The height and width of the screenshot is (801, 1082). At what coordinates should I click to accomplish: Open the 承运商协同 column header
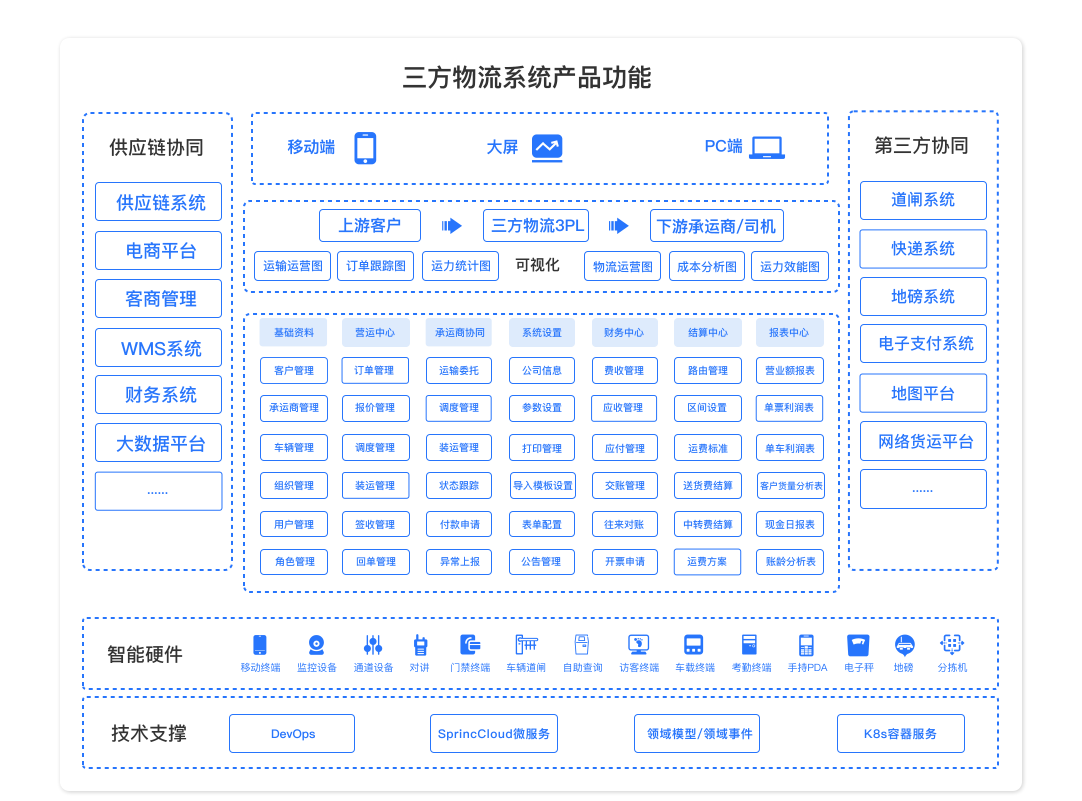tap(459, 333)
